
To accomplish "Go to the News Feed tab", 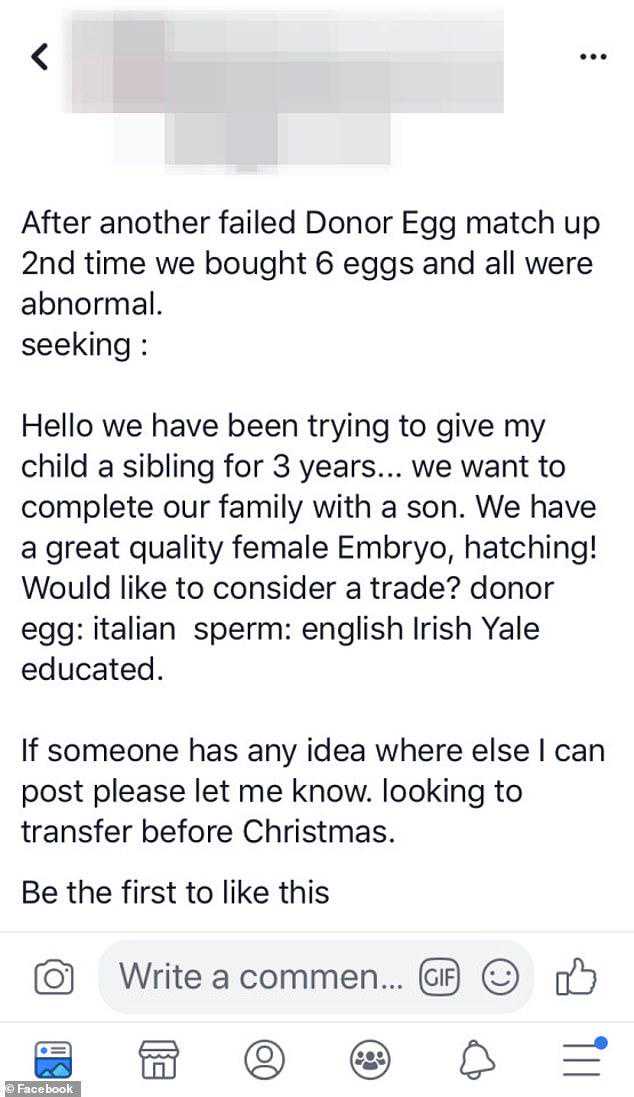I will pyautogui.click(x=54, y=1057).
